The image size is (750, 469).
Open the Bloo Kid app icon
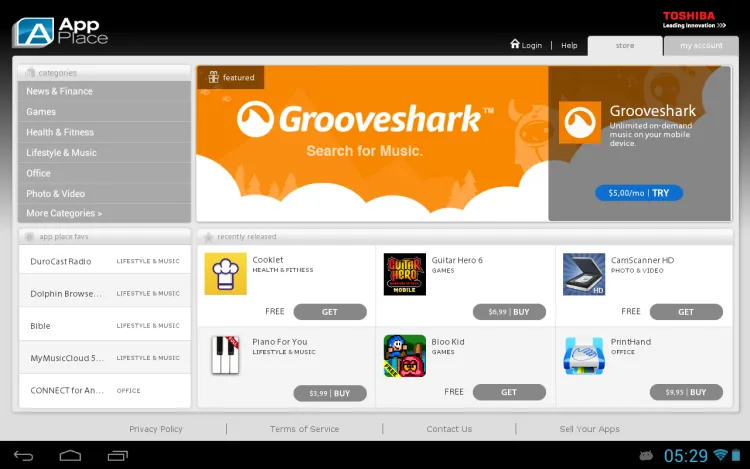[405, 356]
